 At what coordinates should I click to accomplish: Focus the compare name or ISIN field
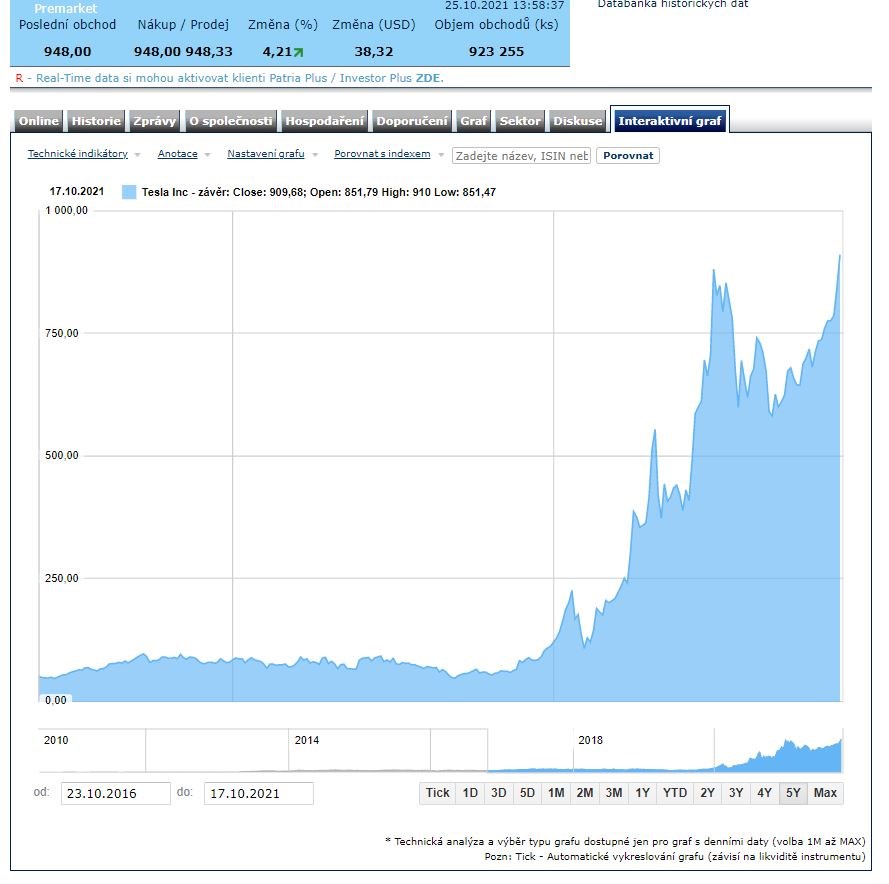[521, 156]
